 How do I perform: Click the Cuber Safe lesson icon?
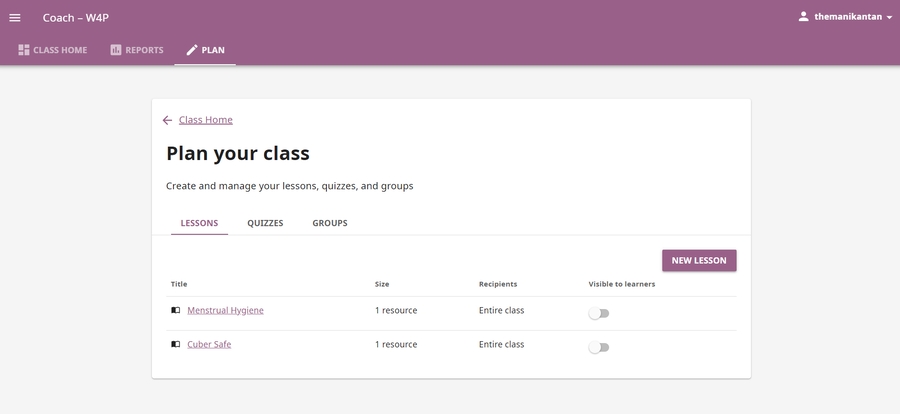[x=176, y=345]
